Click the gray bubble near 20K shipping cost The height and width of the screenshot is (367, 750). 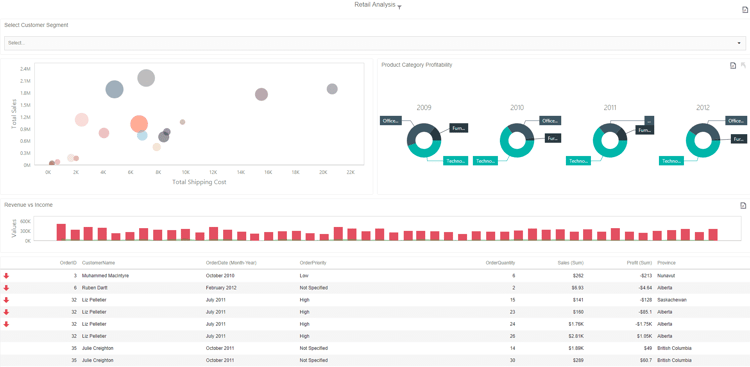pos(332,89)
